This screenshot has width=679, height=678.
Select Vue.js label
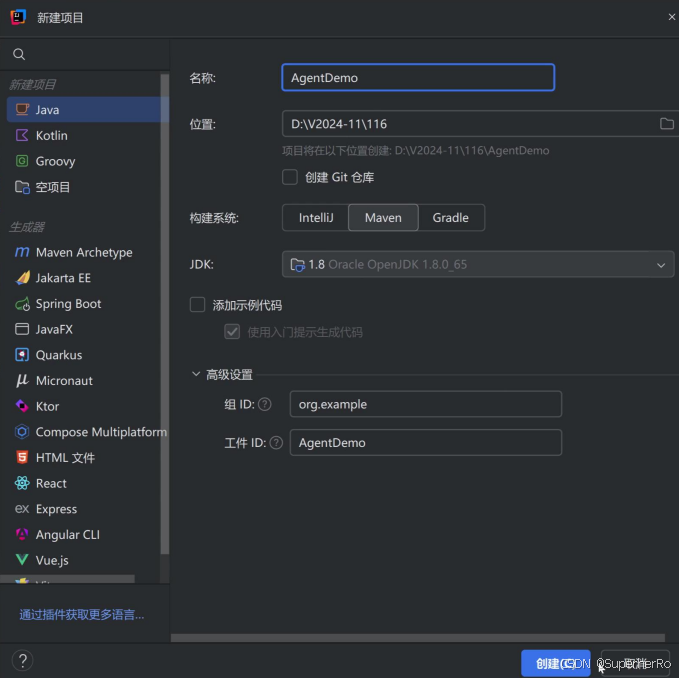pos(52,560)
